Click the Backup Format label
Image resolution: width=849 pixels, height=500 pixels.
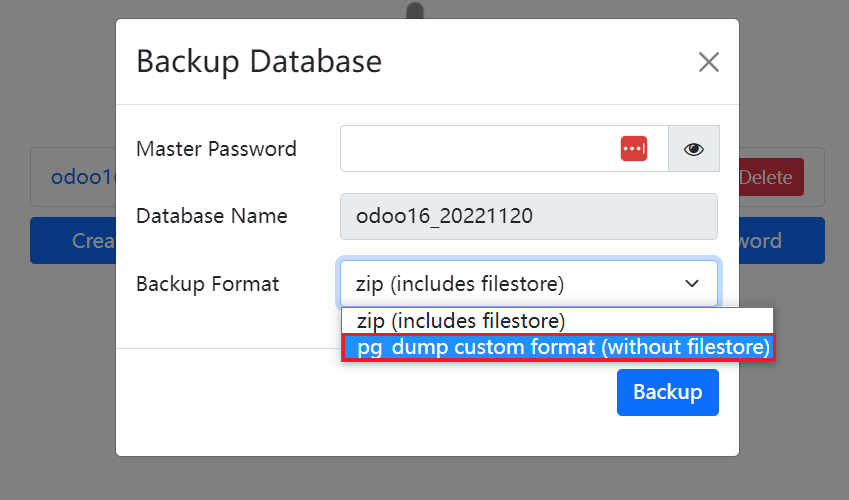(207, 284)
